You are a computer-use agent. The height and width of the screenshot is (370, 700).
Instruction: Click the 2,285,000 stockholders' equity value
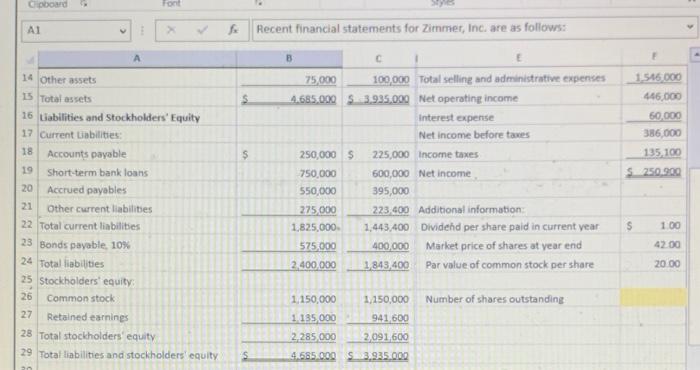tap(314, 337)
